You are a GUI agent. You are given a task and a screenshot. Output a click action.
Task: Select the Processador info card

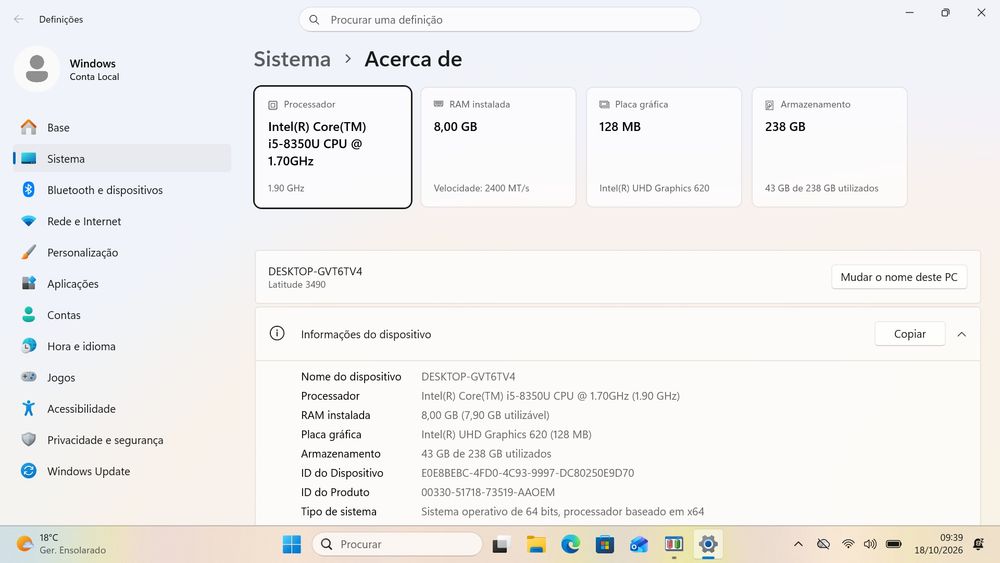(332, 147)
